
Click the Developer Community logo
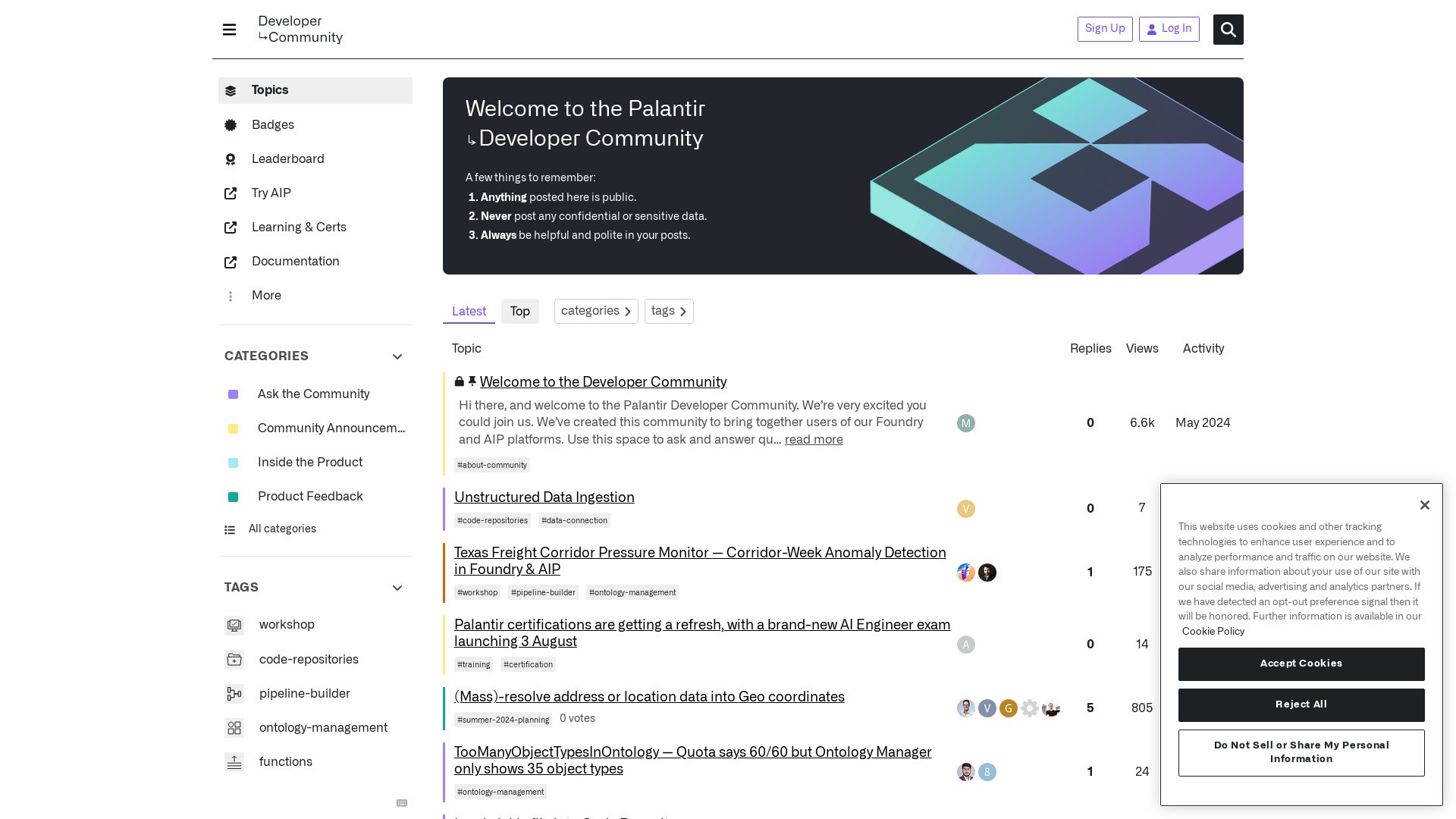tap(300, 30)
